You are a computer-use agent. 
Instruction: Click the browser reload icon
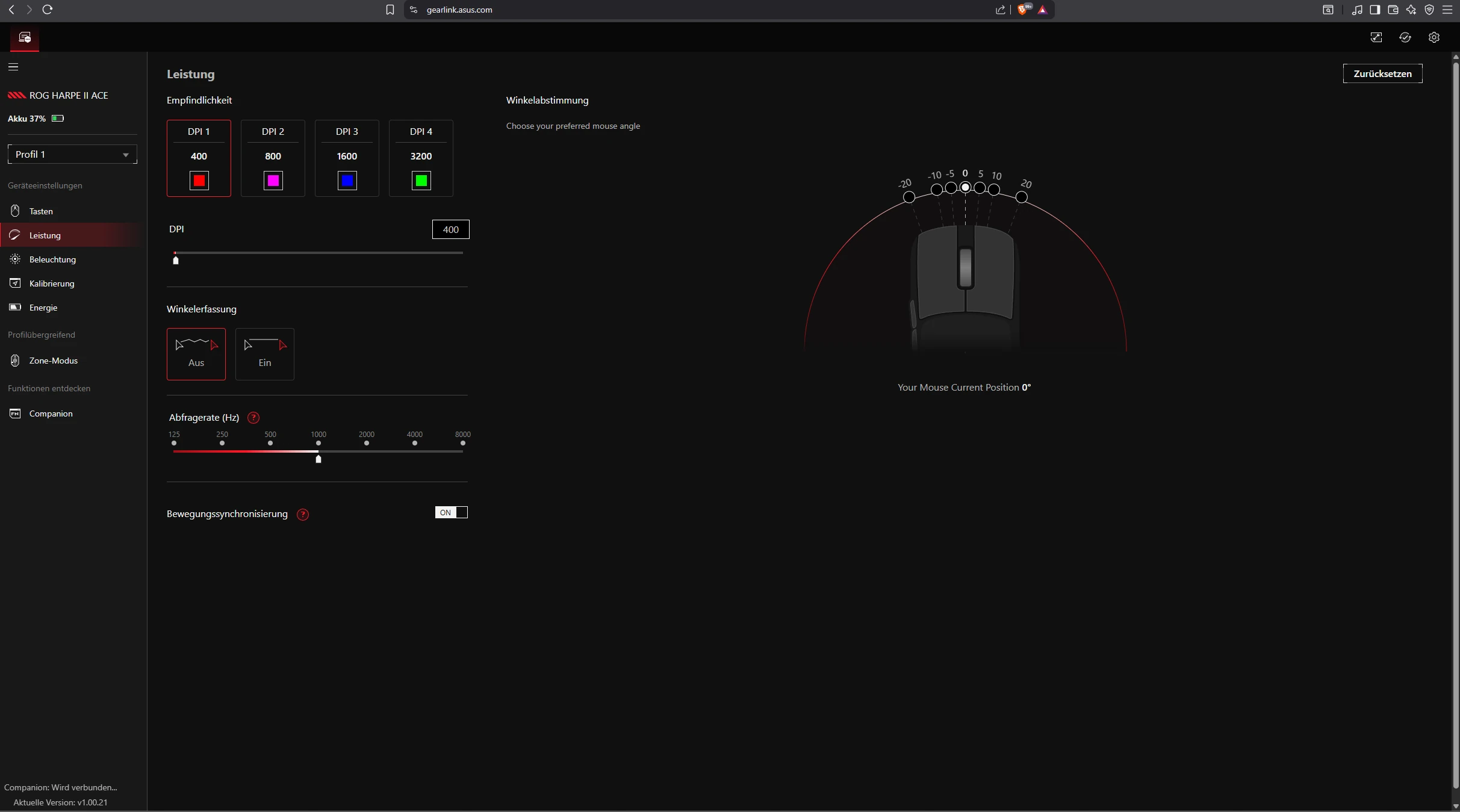(x=48, y=10)
